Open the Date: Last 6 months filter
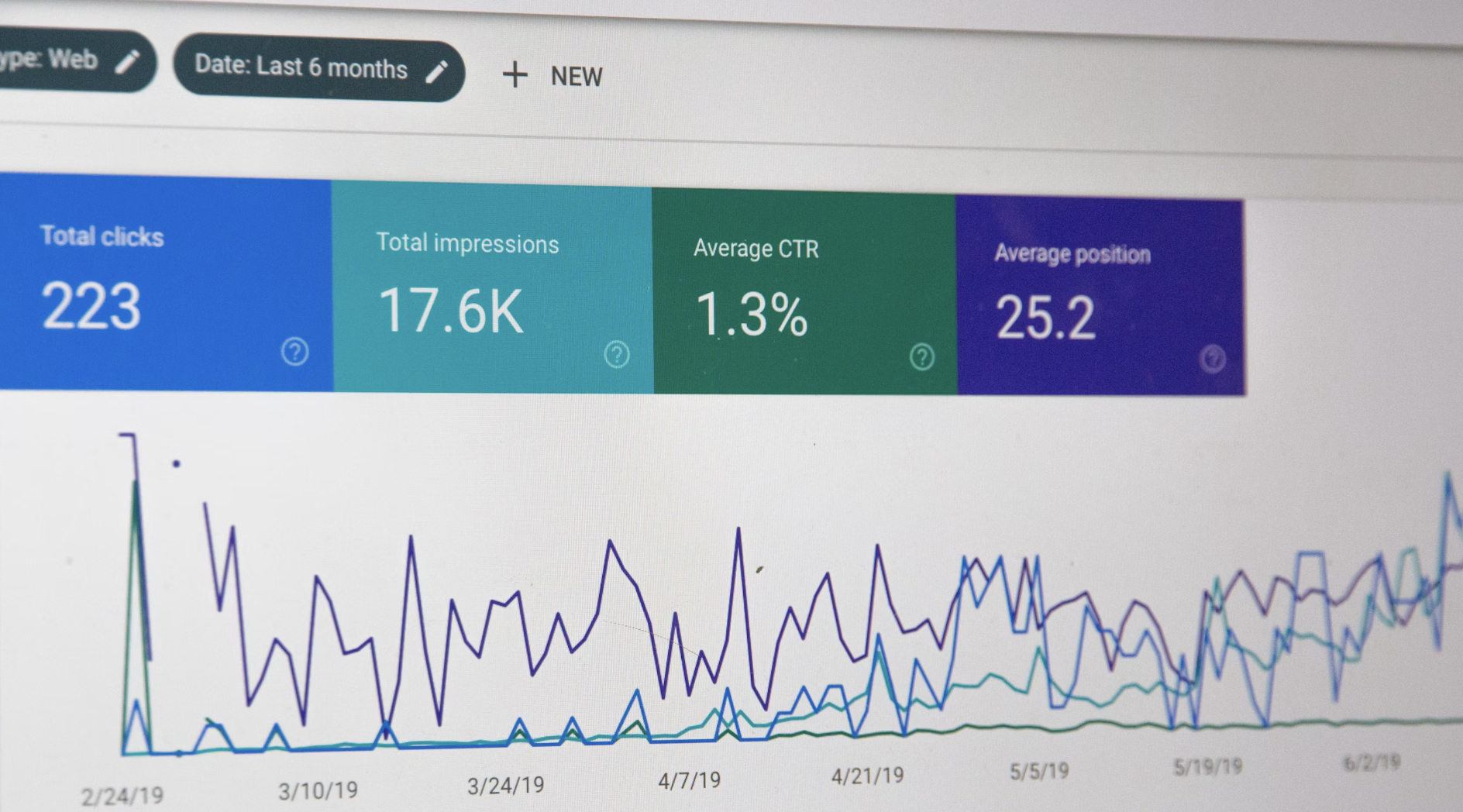Image resolution: width=1463 pixels, height=812 pixels. (x=318, y=69)
